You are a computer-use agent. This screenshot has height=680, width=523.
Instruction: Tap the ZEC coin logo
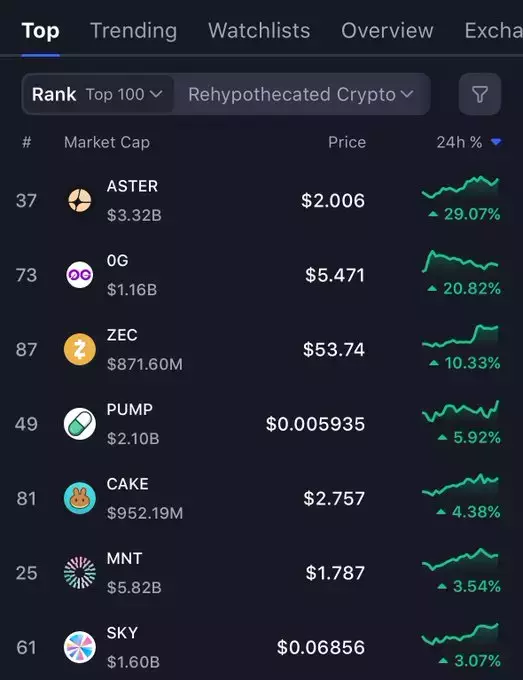[x=80, y=350]
